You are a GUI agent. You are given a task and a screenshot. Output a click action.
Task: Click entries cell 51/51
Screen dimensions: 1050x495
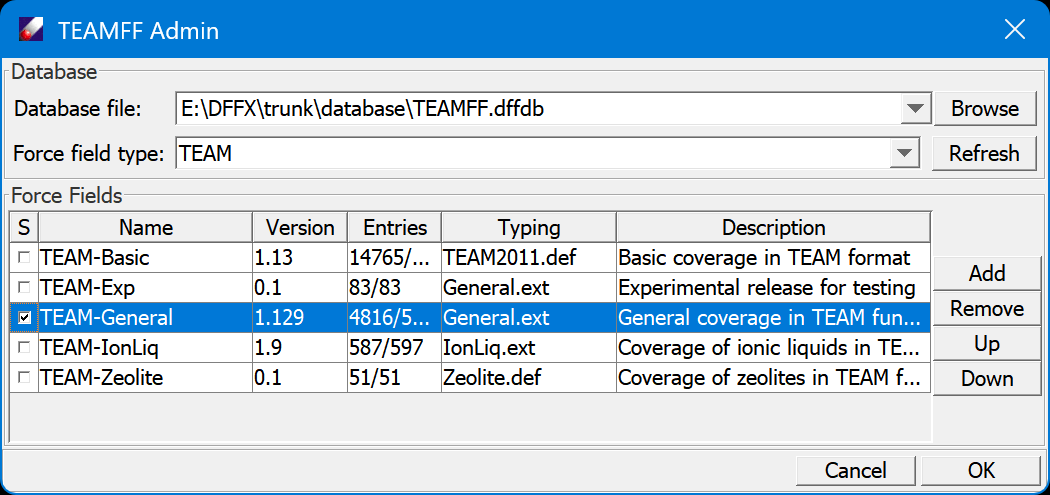(x=394, y=378)
